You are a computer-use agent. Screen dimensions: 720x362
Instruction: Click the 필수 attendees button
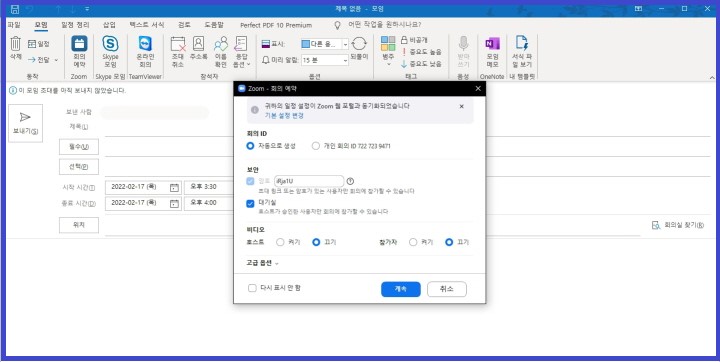[x=79, y=147]
